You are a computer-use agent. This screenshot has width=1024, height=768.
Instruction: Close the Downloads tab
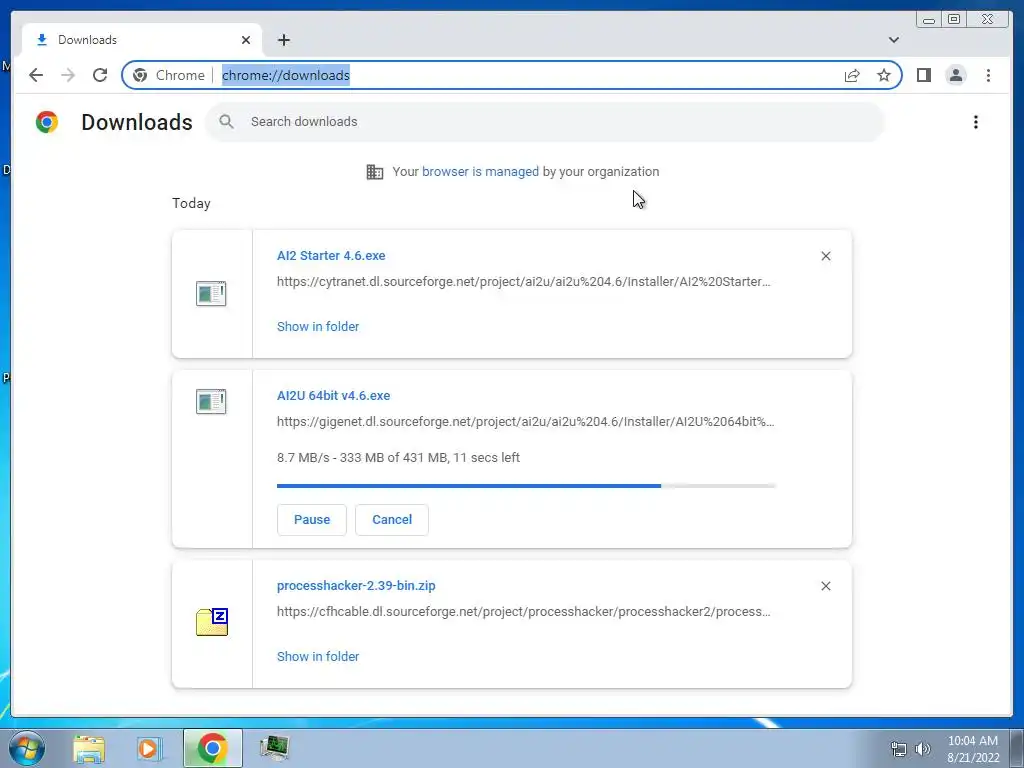246,40
